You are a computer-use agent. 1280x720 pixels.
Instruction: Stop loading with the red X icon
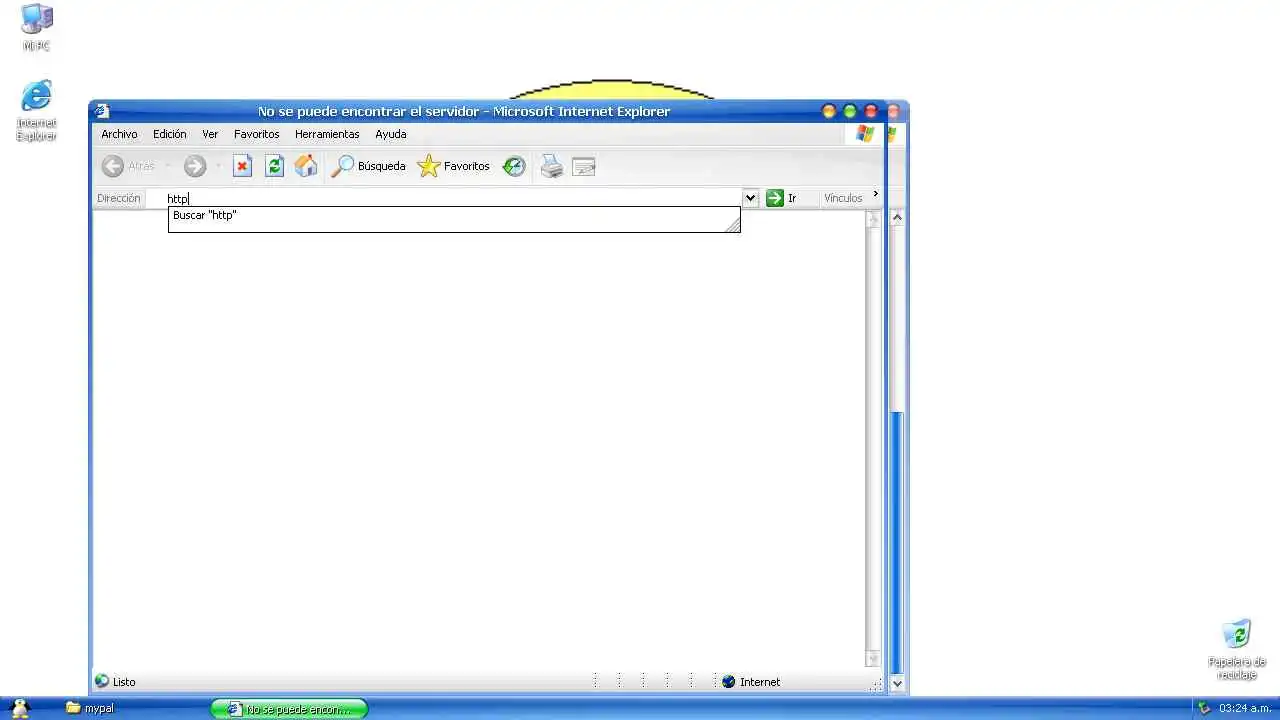[242, 166]
